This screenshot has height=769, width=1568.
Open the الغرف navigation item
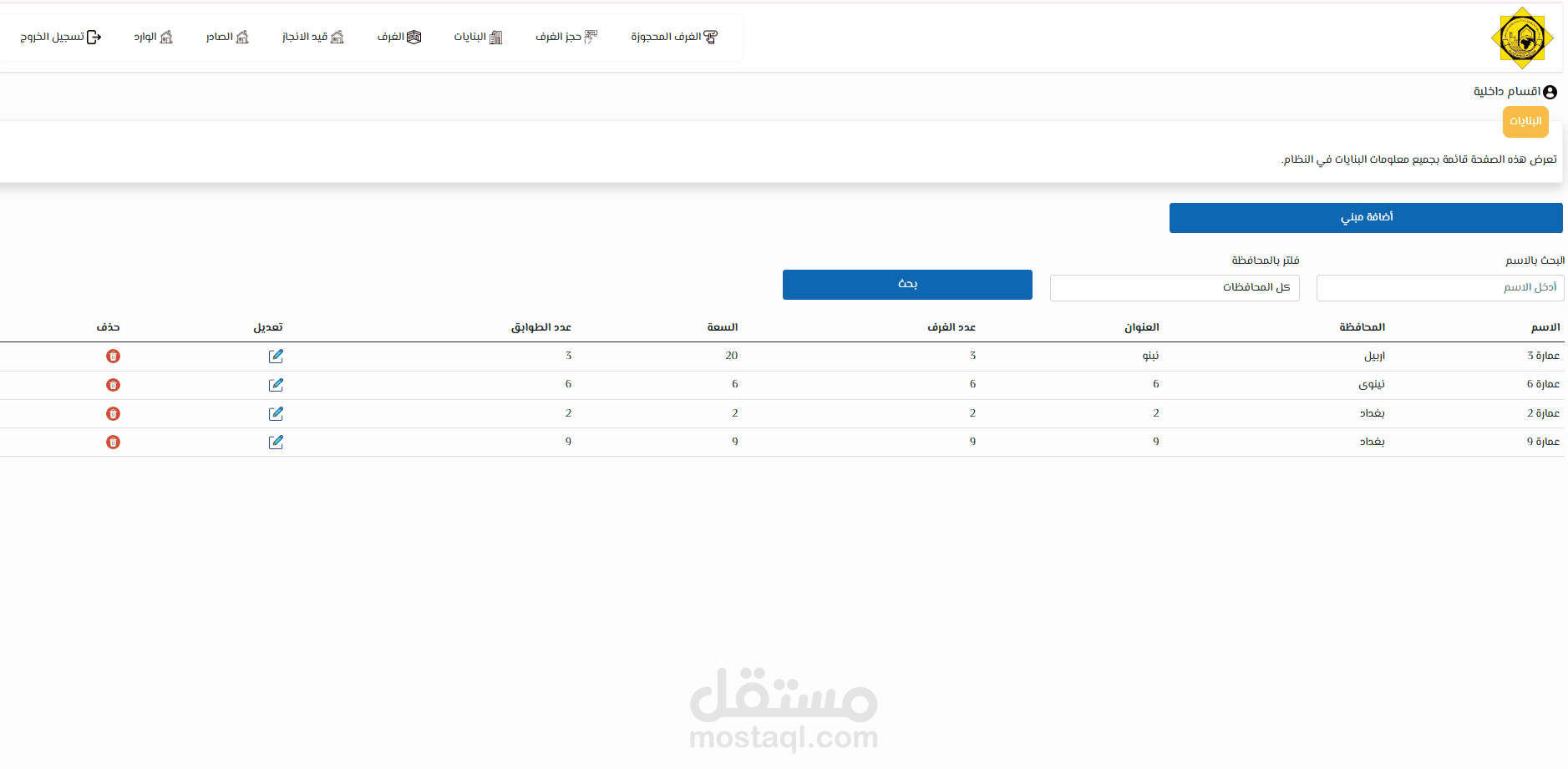coord(399,37)
